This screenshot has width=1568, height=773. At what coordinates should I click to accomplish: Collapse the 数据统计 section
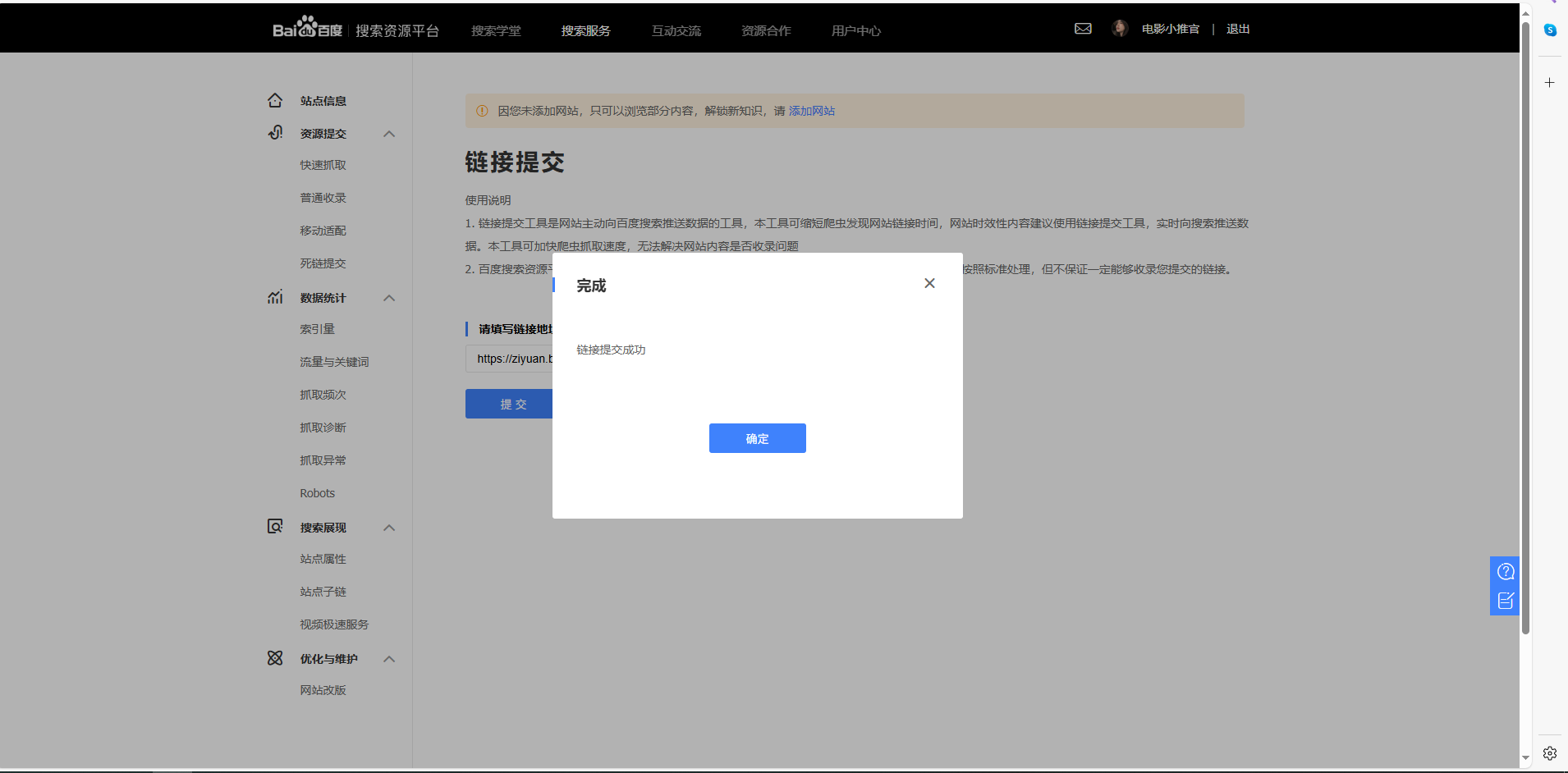click(x=389, y=297)
